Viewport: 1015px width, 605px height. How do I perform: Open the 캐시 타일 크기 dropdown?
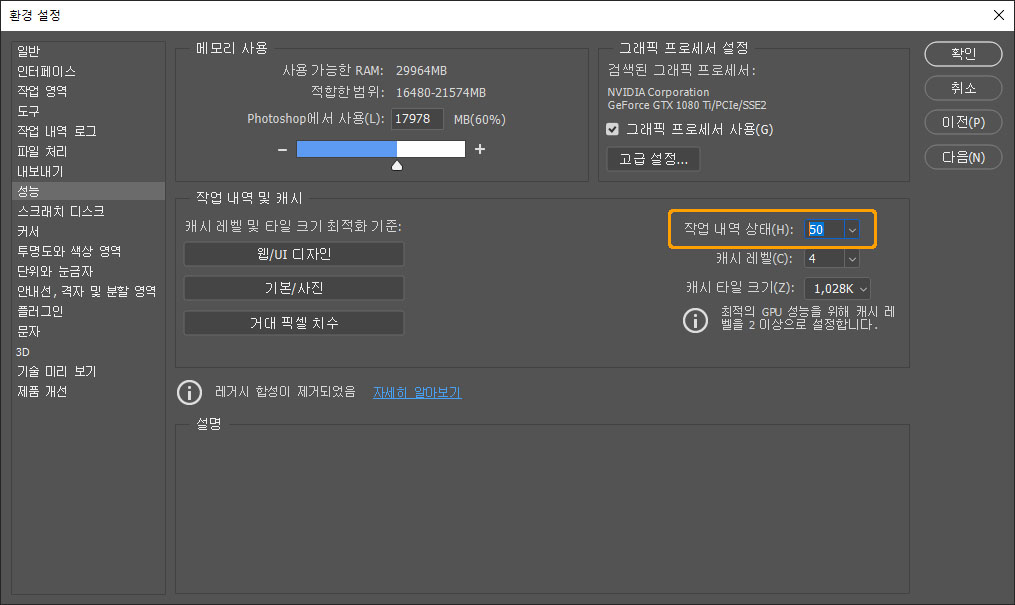(x=862, y=288)
